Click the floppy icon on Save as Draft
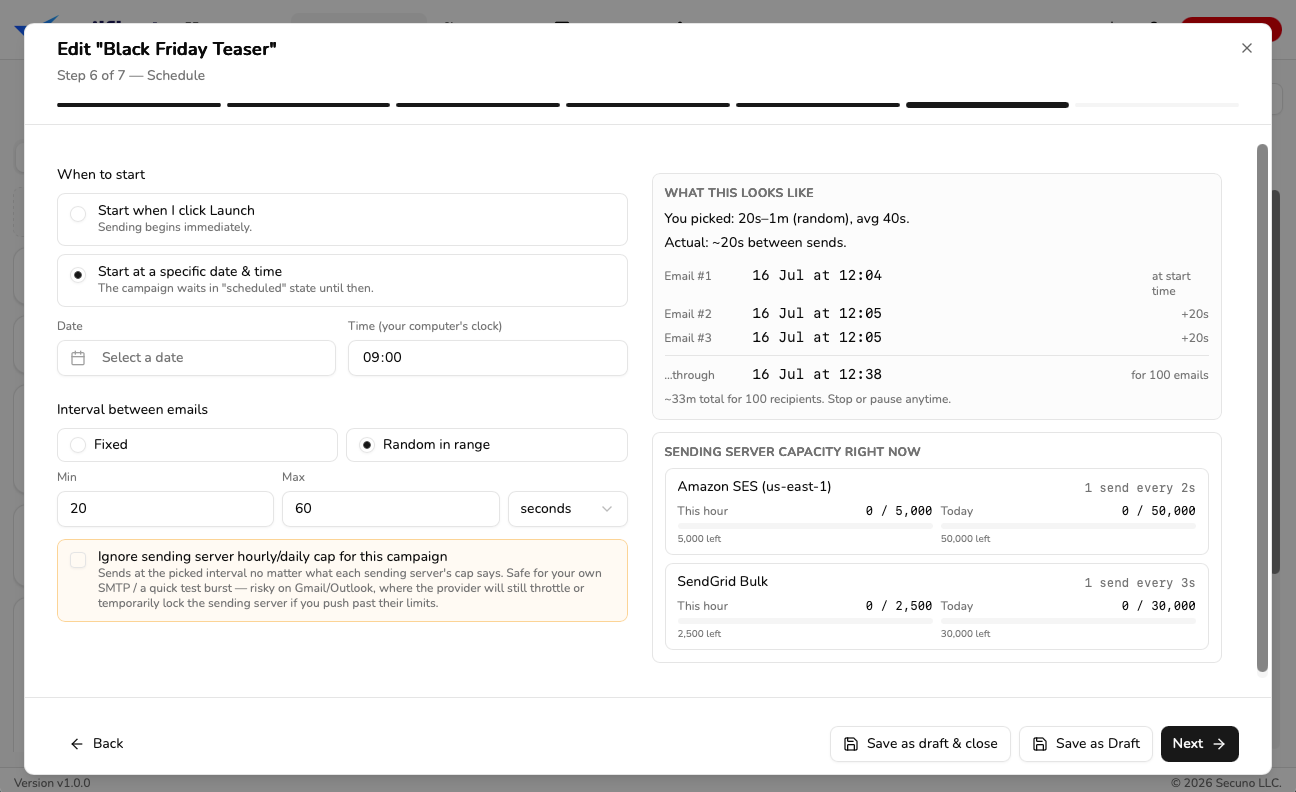The image size is (1296, 792). [x=1040, y=744]
